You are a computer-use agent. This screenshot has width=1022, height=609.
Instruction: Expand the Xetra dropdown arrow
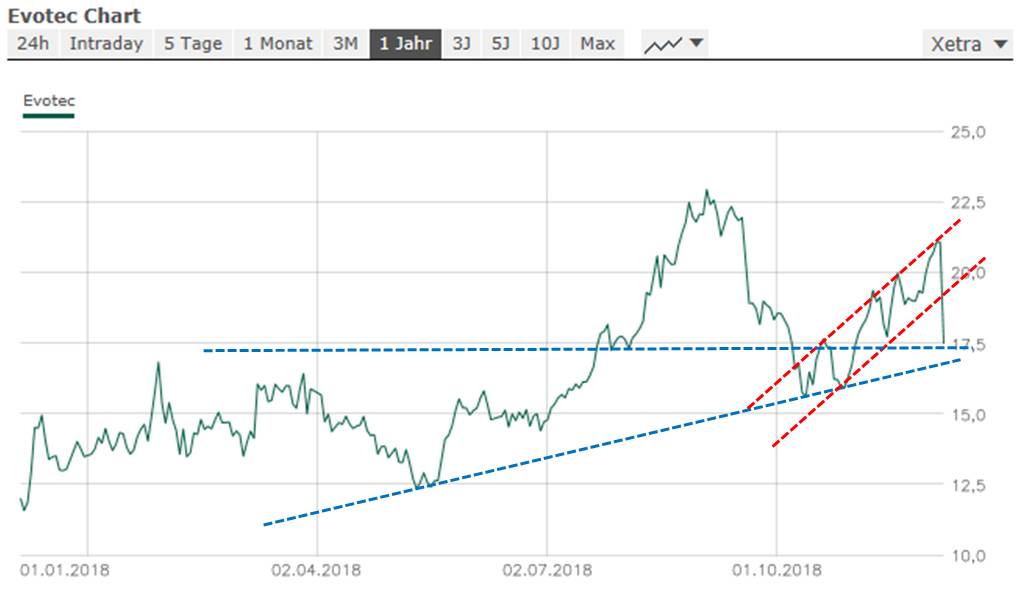click(x=998, y=43)
